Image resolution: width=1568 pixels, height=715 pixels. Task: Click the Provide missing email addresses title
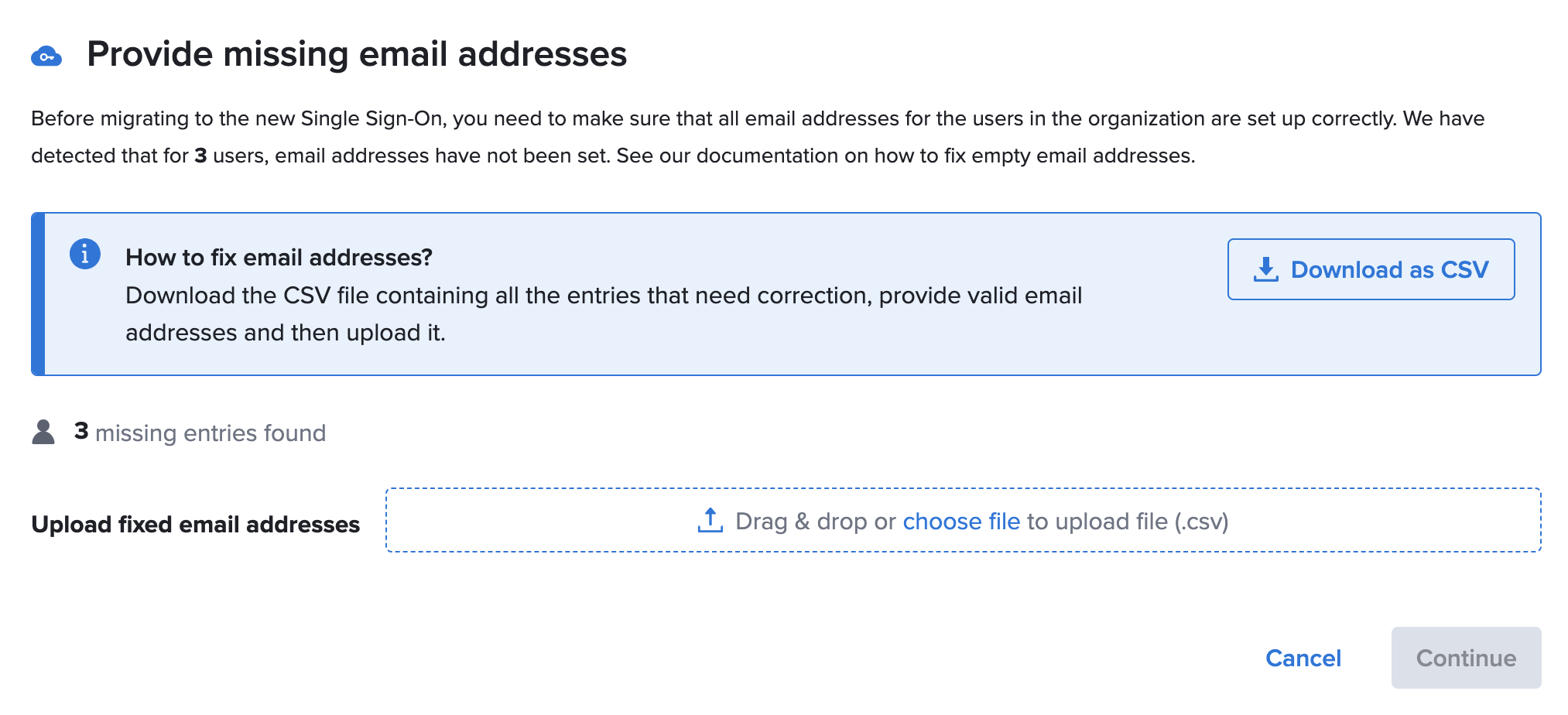[x=358, y=53]
